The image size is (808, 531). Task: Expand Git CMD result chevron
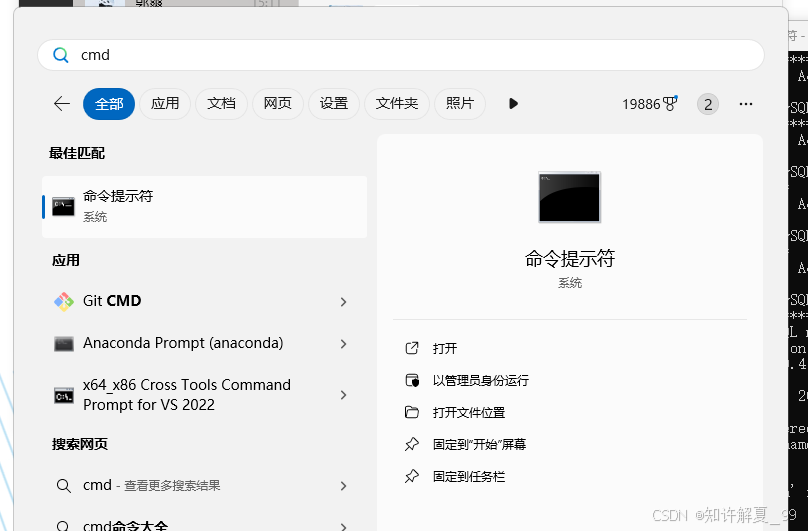[344, 302]
